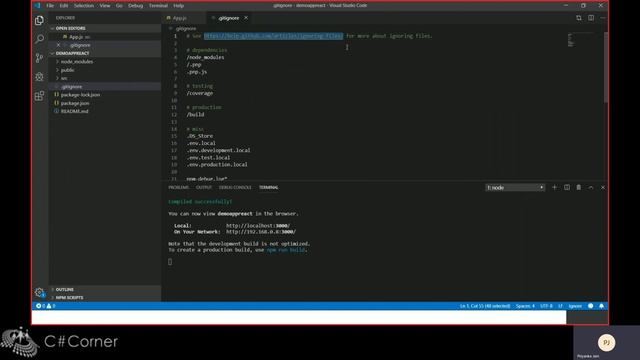The image size is (640, 360).
Task: Open the Debug view in activity bar
Action: click(x=39, y=76)
